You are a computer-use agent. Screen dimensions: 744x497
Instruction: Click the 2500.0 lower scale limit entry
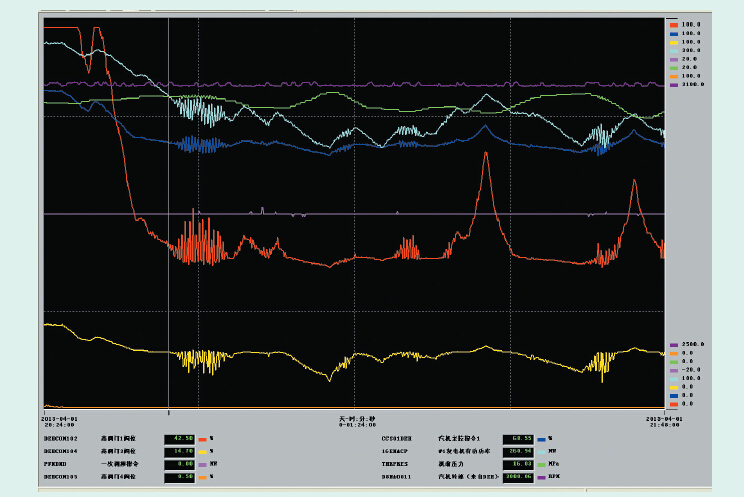[x=694, y=344]
